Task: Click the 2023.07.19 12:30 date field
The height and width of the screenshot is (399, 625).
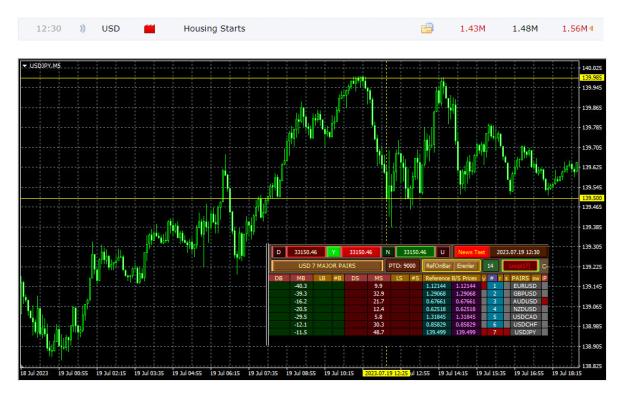Action: tap(518, 252)
